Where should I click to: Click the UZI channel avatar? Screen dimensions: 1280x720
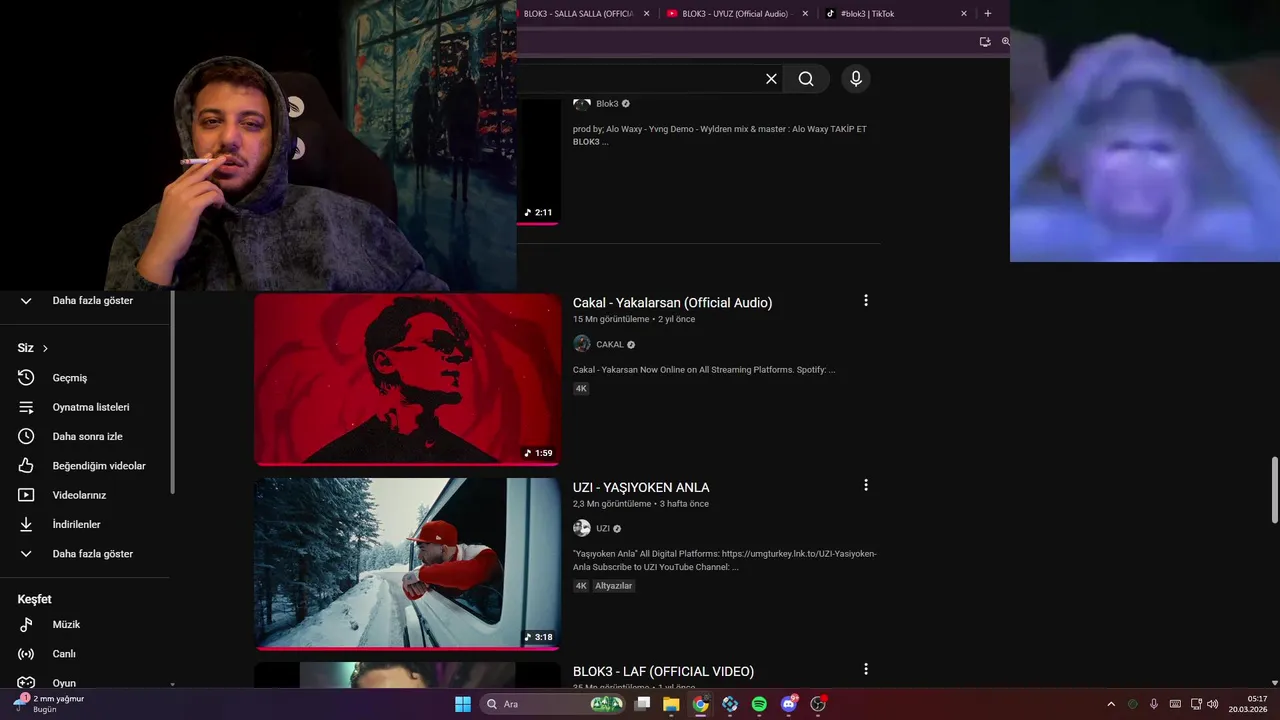(x=582, y=528)
